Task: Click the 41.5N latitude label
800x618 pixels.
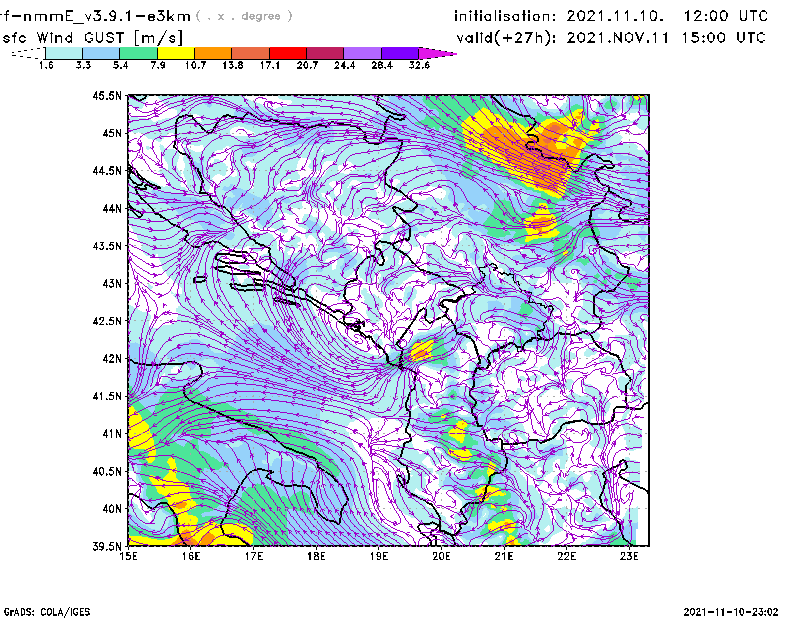Action: click(107, 396)
